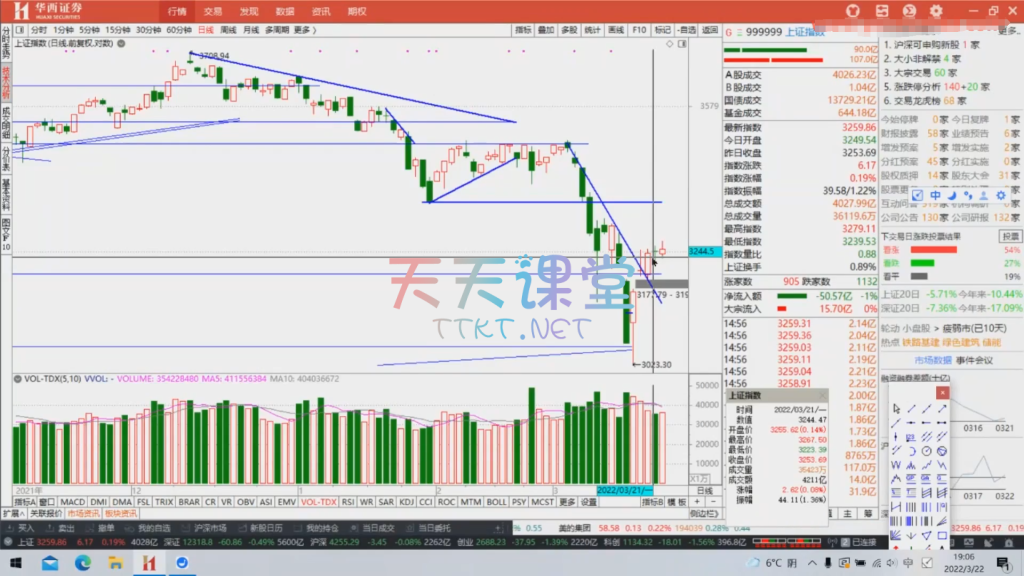
Task: Switch chart to 周线 weekly period
Action: [x=225, y=30]
